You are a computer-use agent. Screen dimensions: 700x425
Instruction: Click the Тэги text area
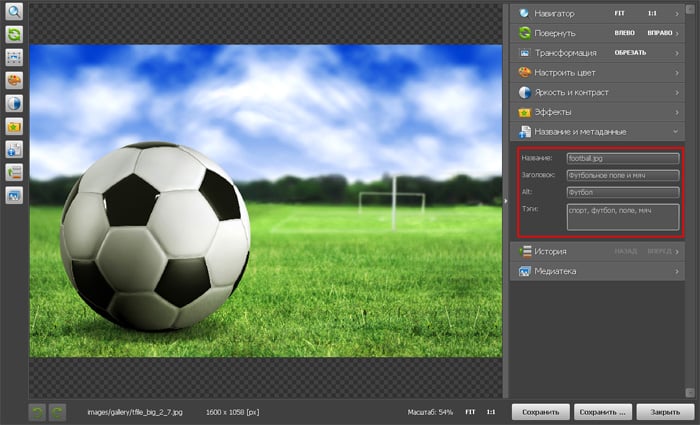[622, 216]
